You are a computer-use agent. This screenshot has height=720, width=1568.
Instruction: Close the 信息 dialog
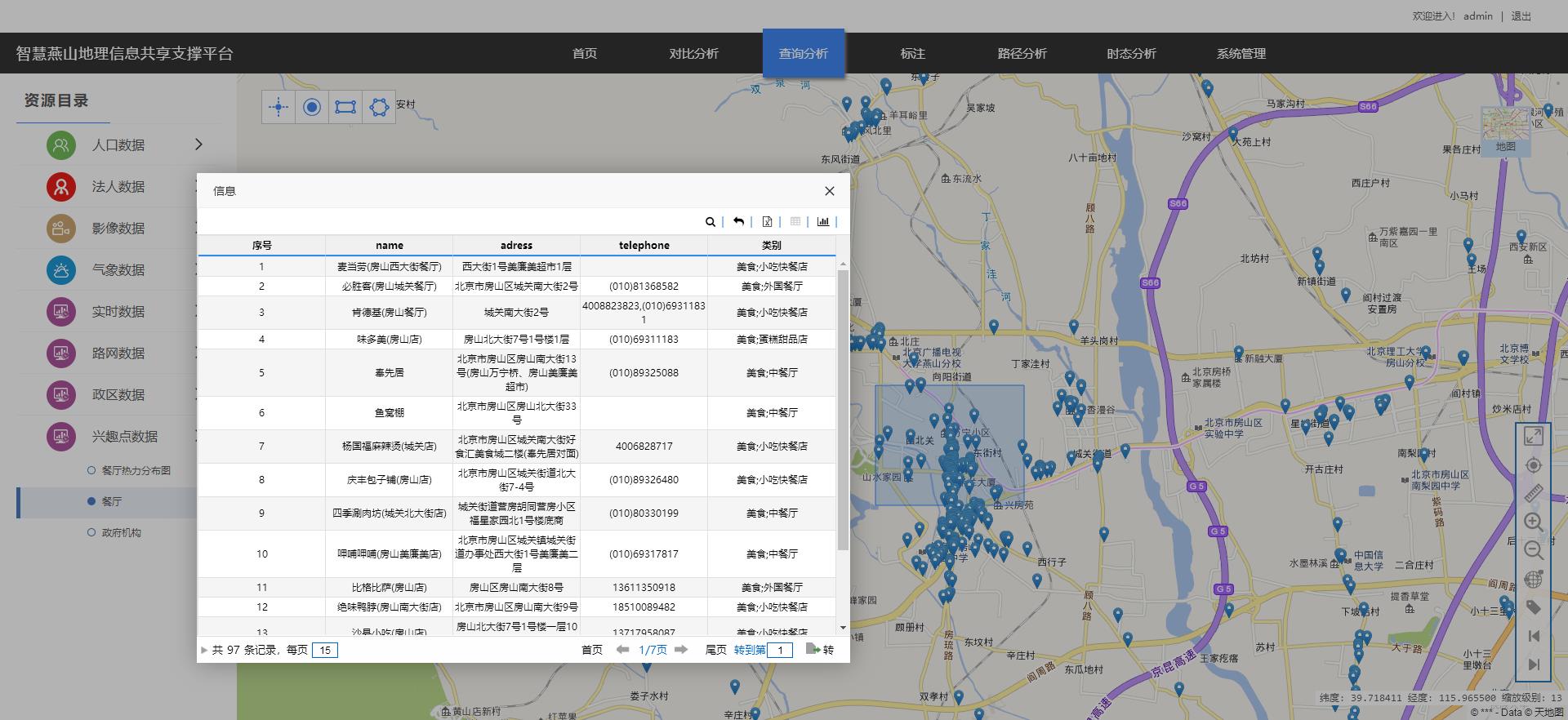(x=830, y=191)
